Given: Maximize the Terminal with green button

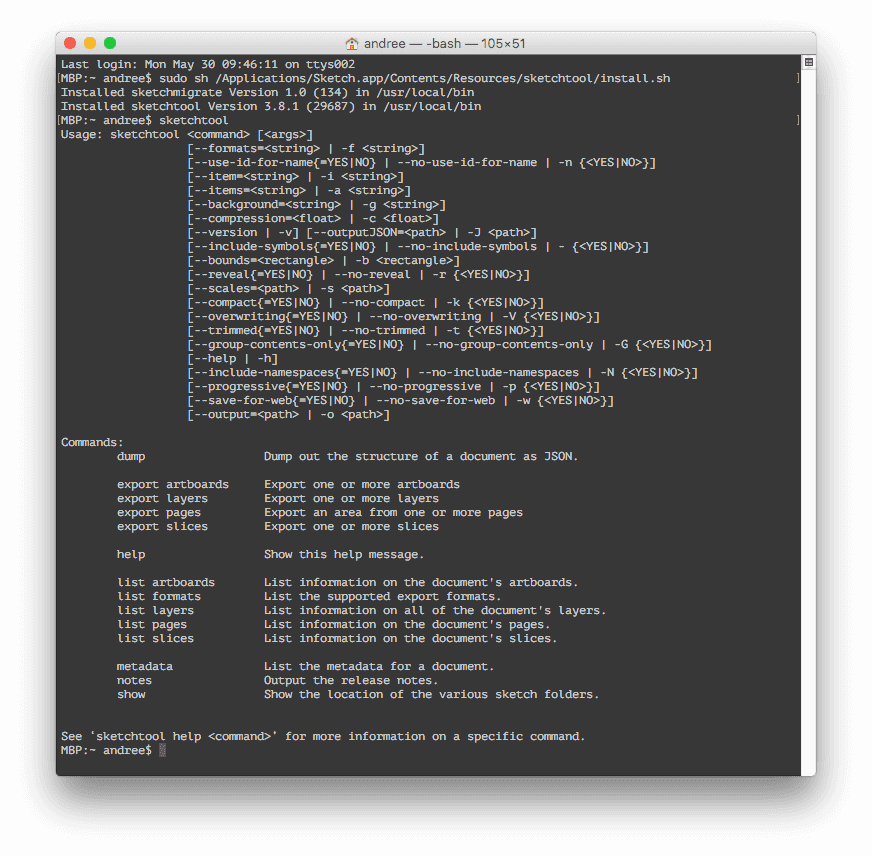Looking at the screenshot, I should tap(110, 43).
